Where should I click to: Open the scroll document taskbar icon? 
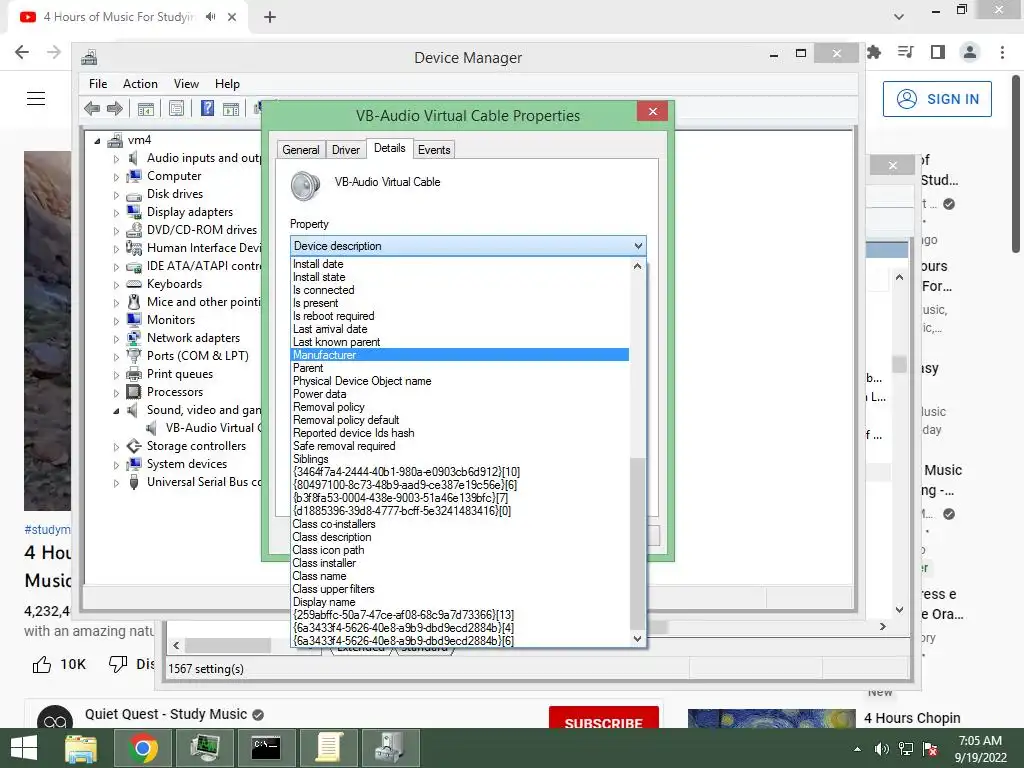coord(328,748)
